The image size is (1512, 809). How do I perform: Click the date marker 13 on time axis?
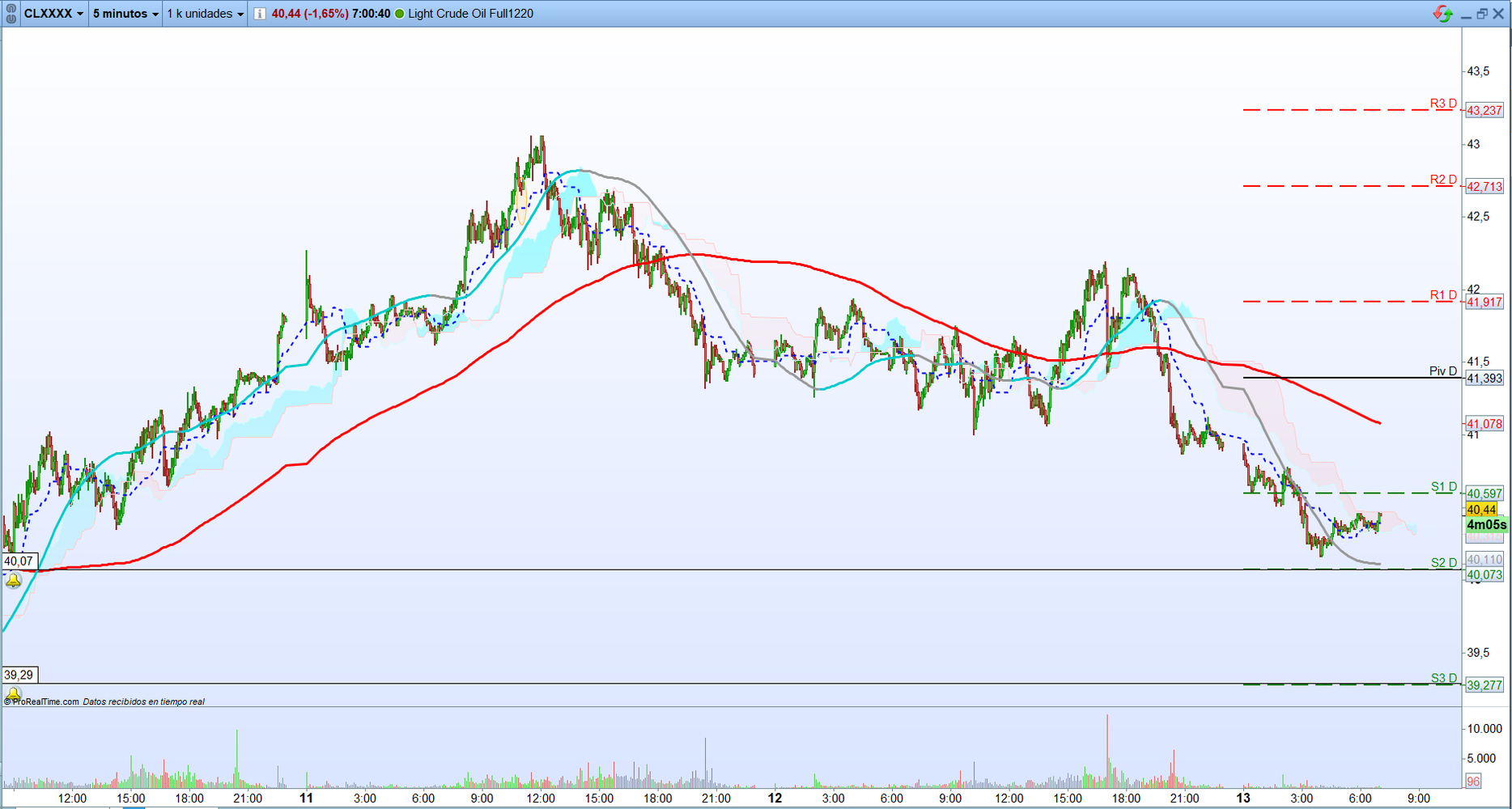(x=1243, y=798)
